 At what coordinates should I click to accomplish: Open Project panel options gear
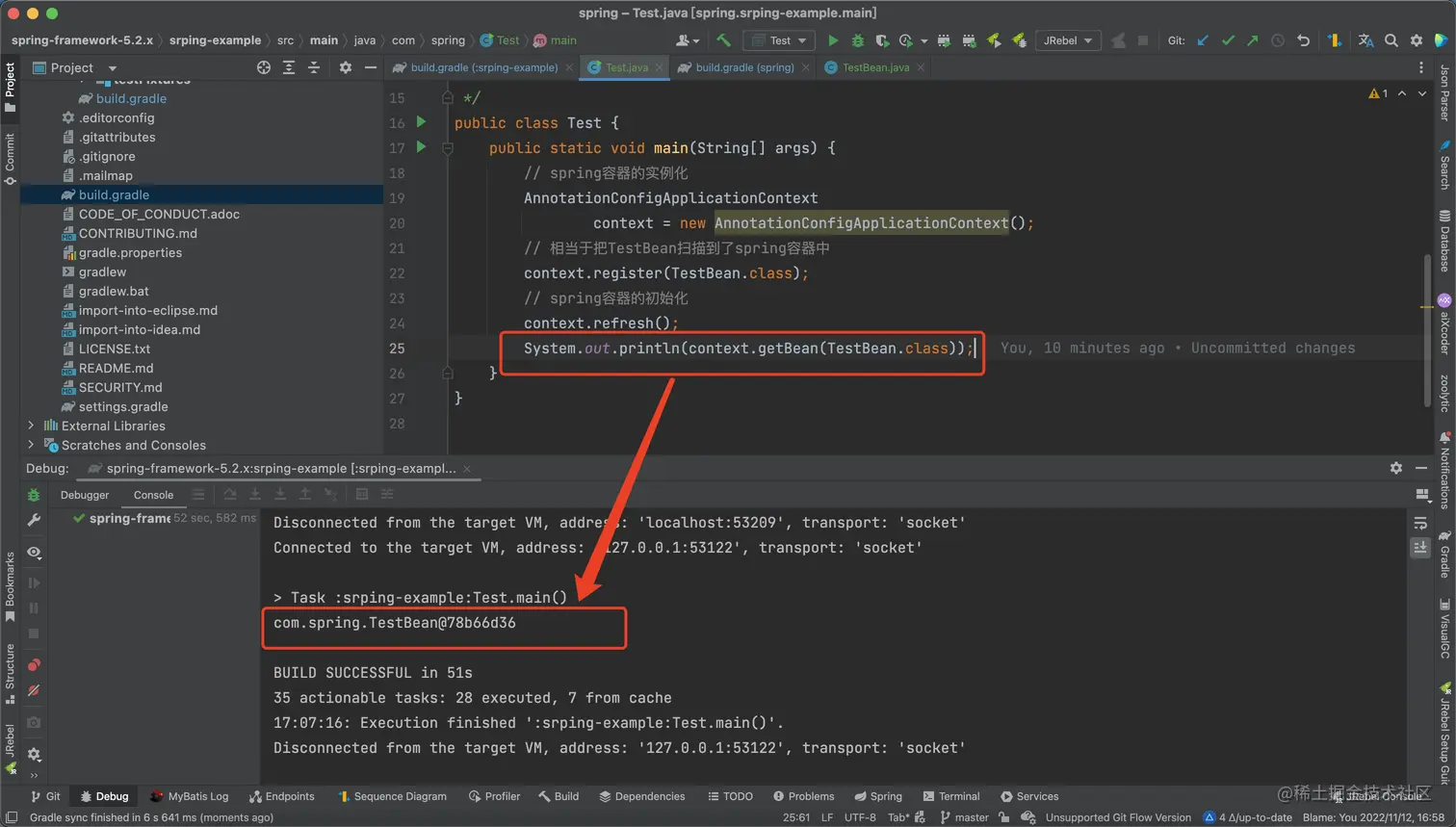(x=346, y=67)
